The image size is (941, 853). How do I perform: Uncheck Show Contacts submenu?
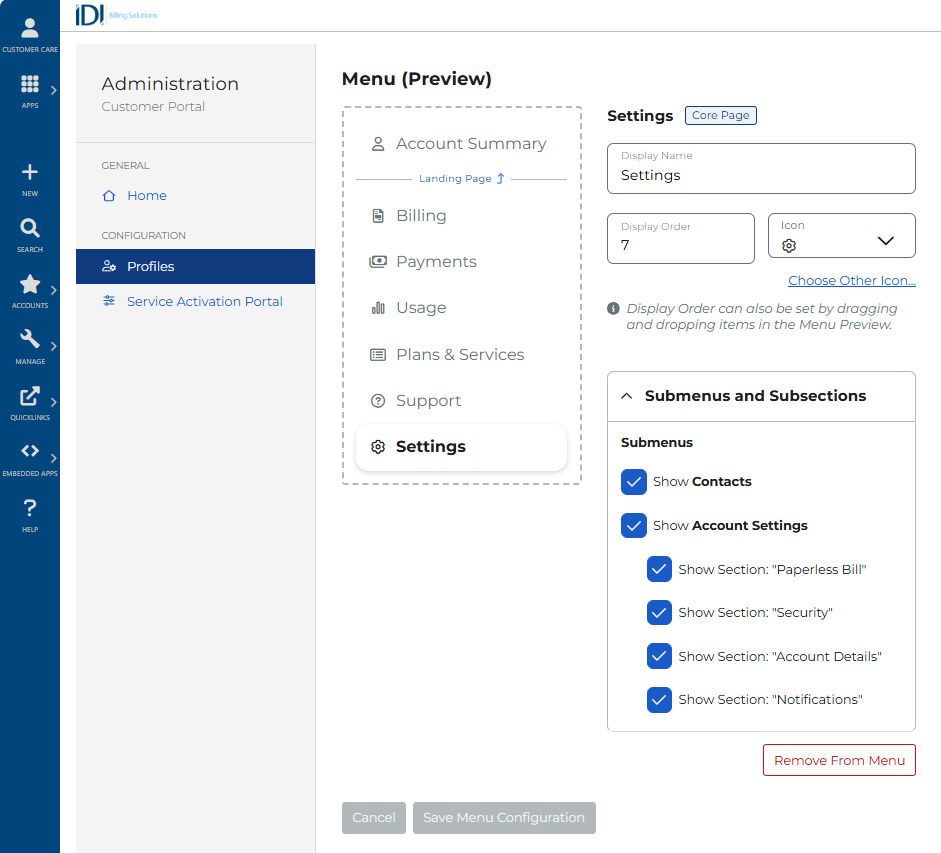633,481
